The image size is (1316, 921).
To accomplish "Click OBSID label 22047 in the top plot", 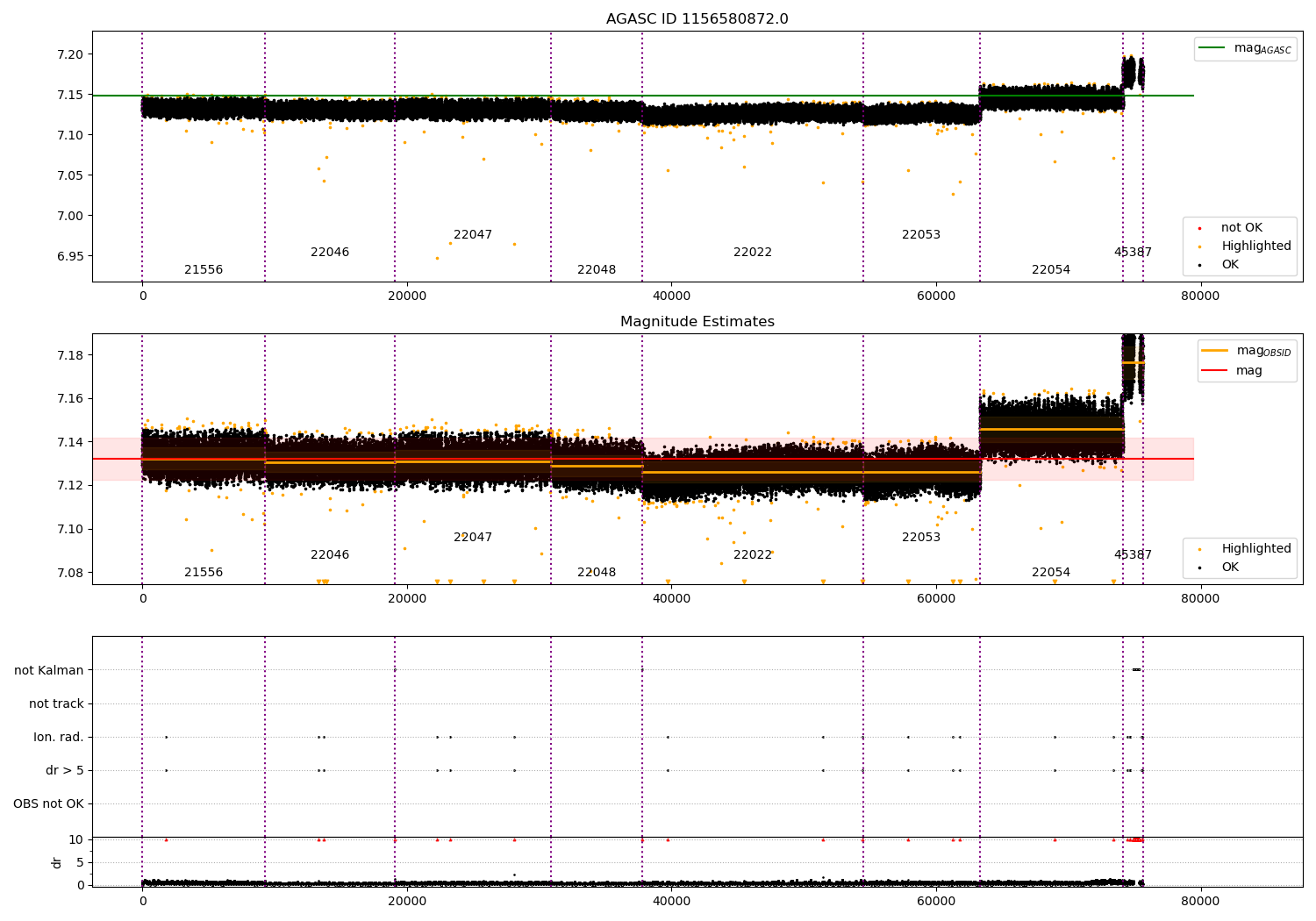I will 473,235.
